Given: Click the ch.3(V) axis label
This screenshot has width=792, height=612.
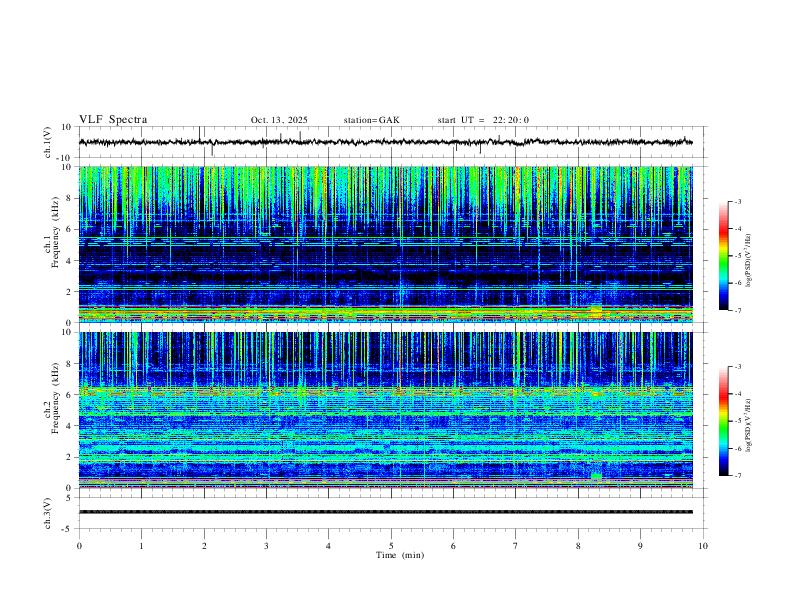Looking at the screenshot, I should pyautogui.click(x=48, y=513).
